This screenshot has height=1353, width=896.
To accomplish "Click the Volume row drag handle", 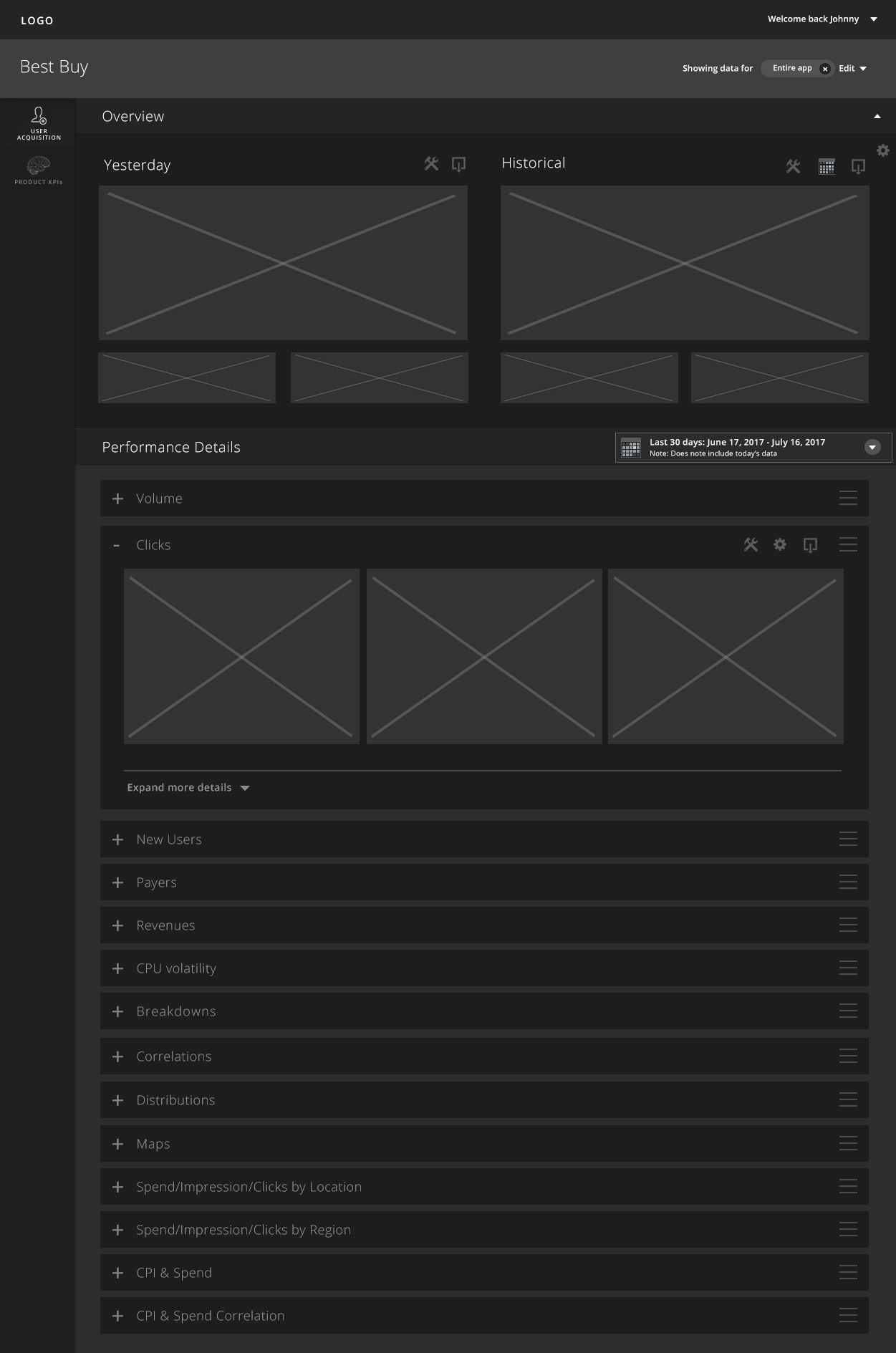I will click(x=848, y=499).
